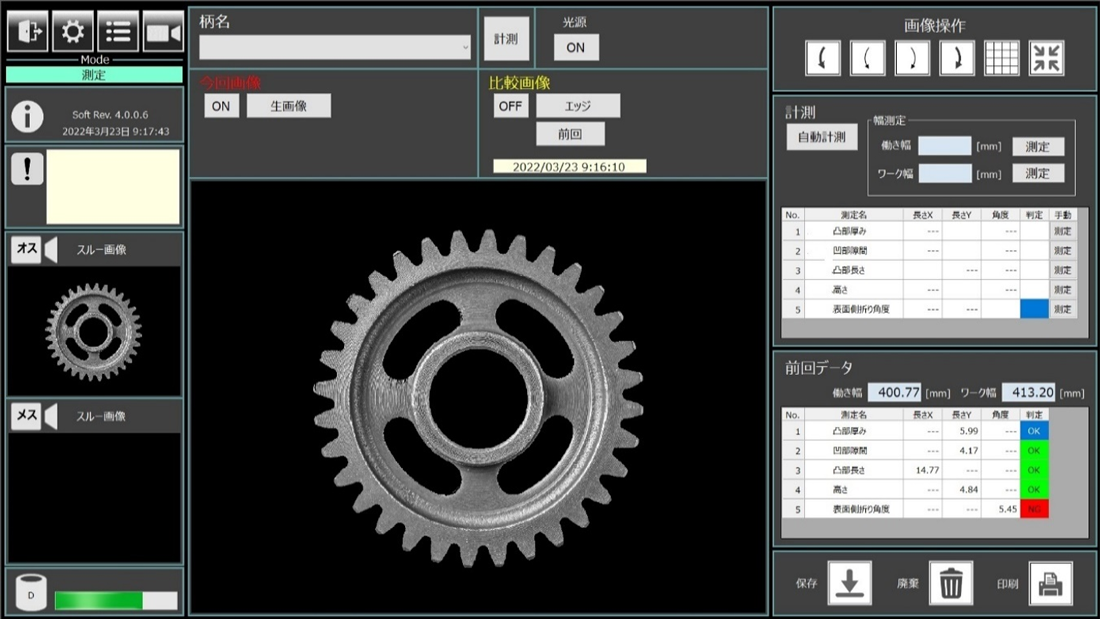Screen dimensions: 1100x619
Task: Save data with the download icon
Action: [x=849, y=583]
